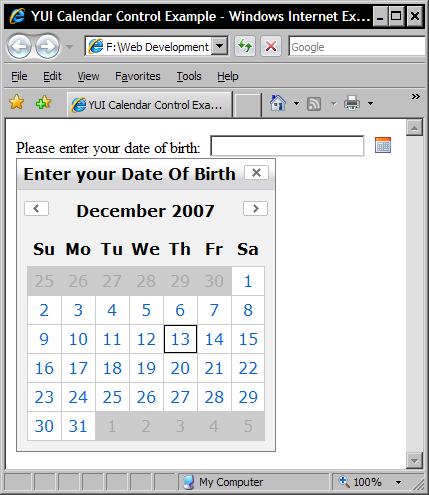Screen dimensions: 429x495
Task: Open the Tools menu
Action: tap(189, 76)
